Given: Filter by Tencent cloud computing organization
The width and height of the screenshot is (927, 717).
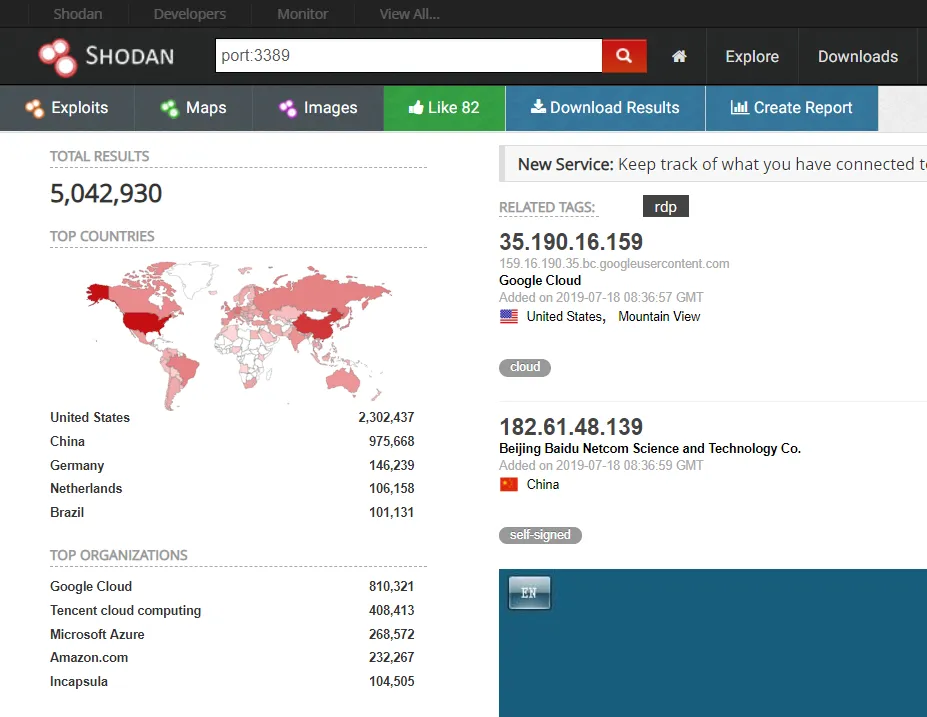Looking at the screenshot, I should [125, 610].
